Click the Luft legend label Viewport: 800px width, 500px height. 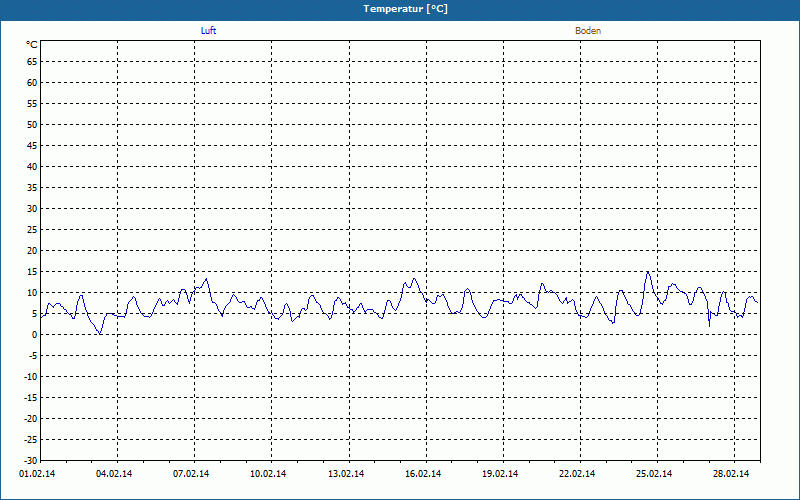pyautogui.click(x=209, y=31)
